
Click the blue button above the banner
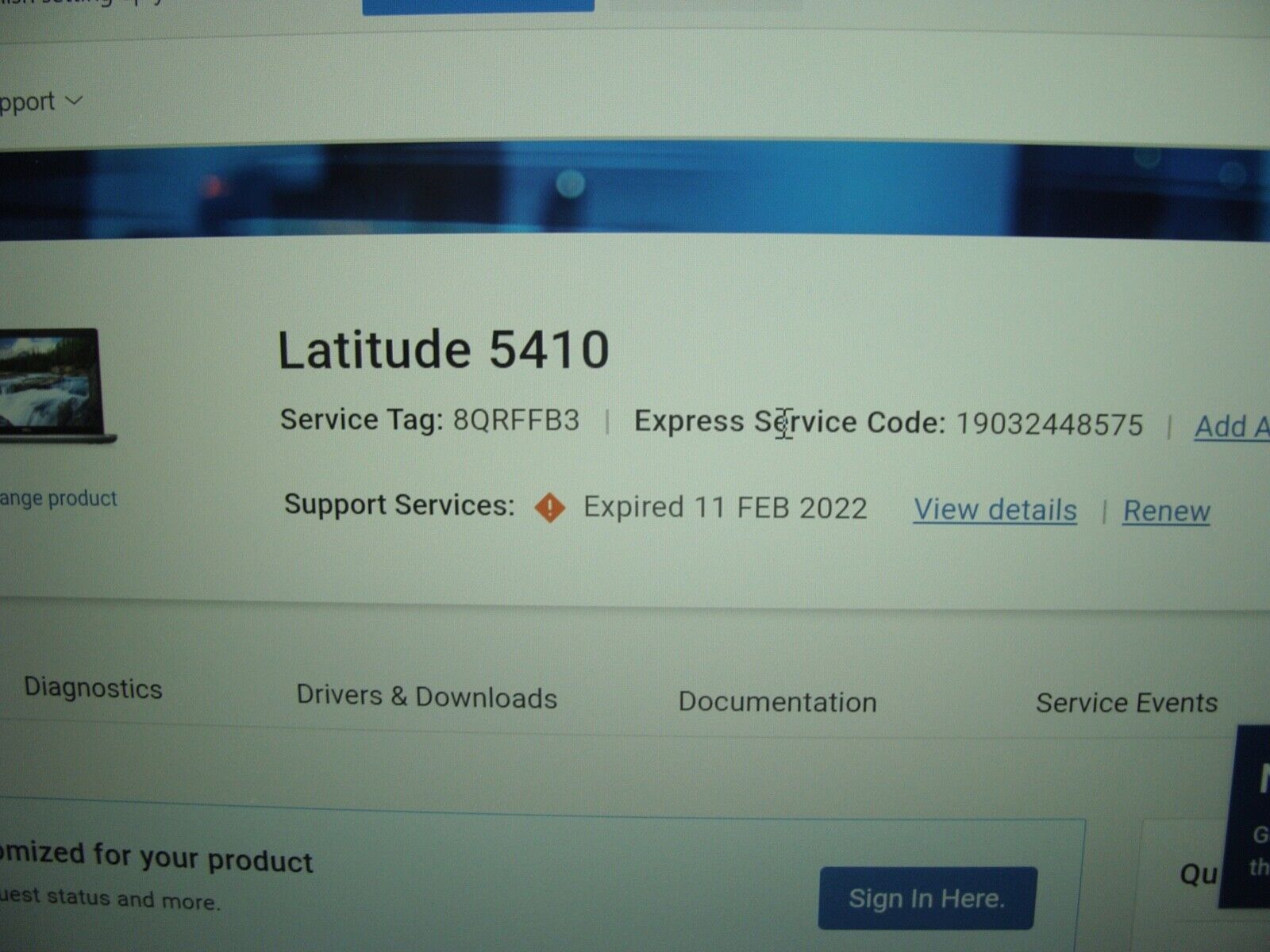(478, 6)
